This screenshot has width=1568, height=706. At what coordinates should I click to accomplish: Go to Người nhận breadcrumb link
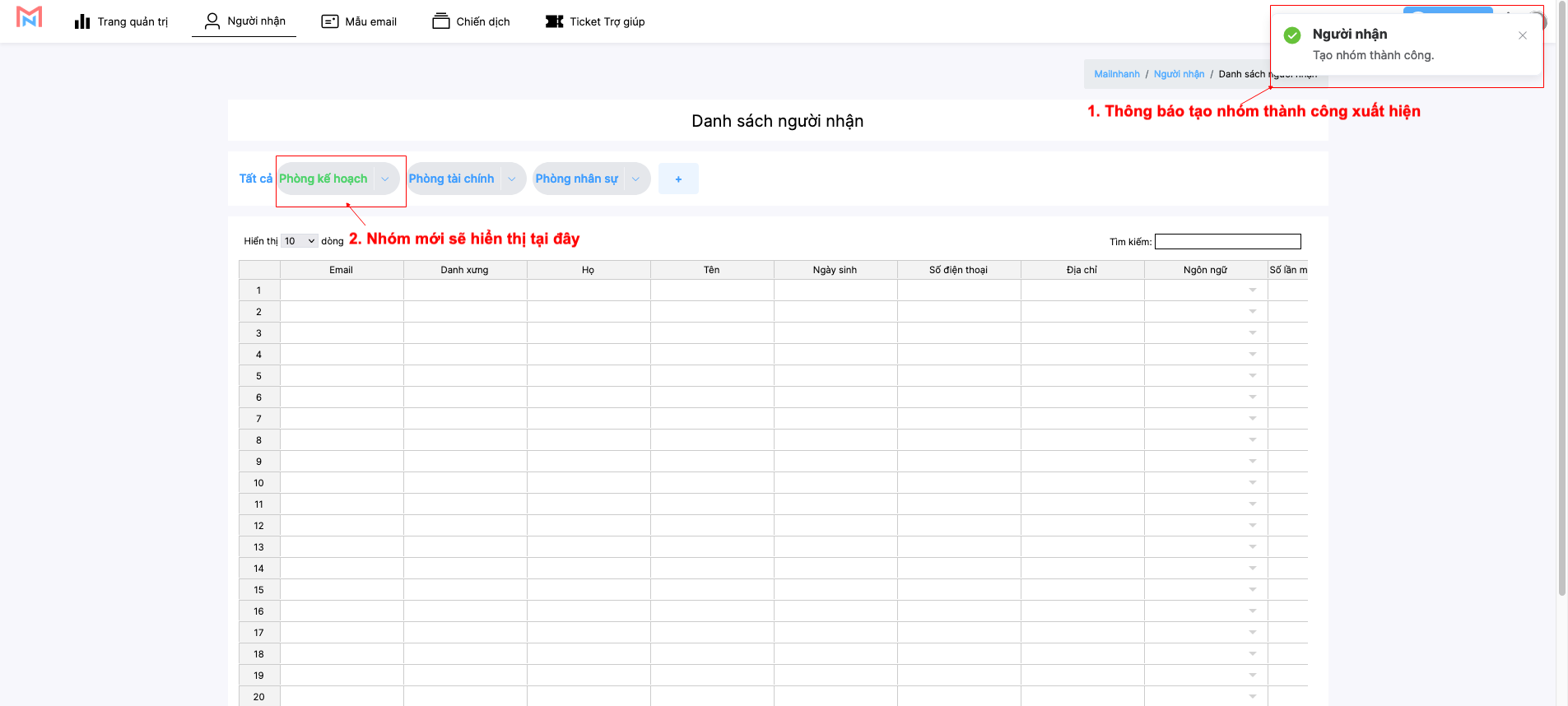point(1179,74)
